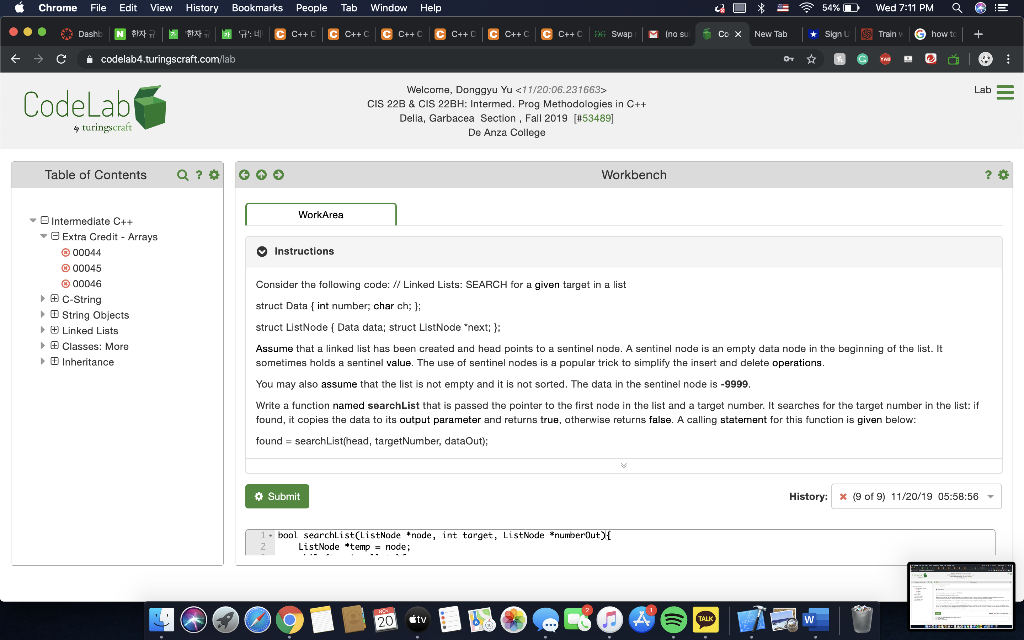Screen dimensions: 1024x640
Task: Click the Submit button
Action: (x=276, y=496)
